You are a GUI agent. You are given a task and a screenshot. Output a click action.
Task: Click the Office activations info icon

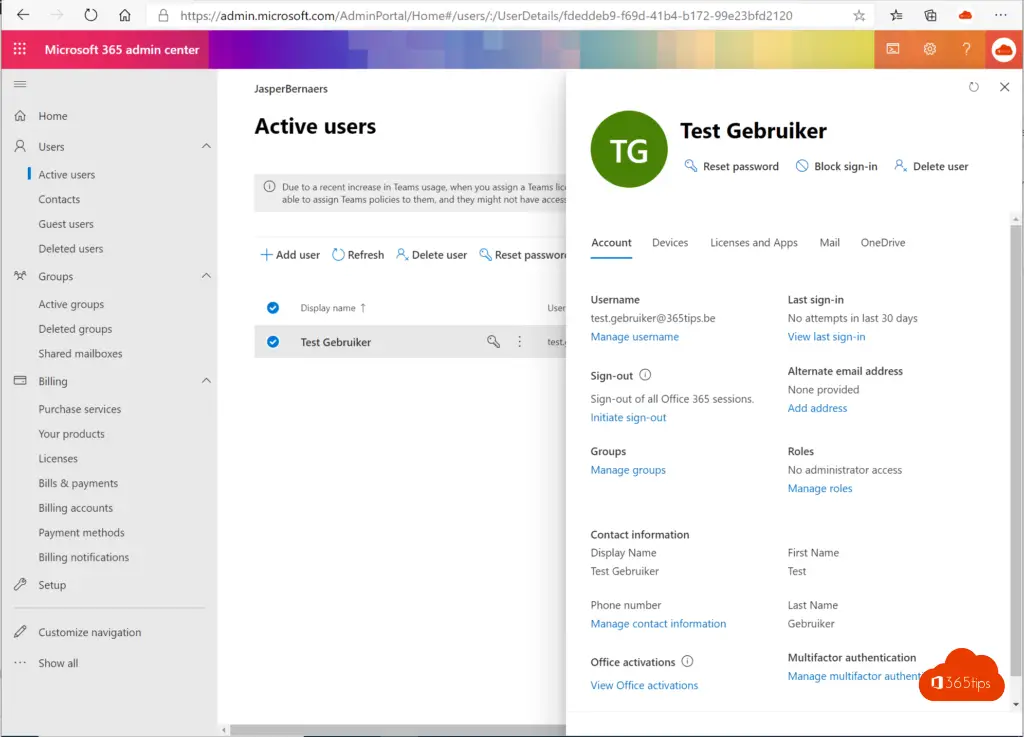point(687,662)
